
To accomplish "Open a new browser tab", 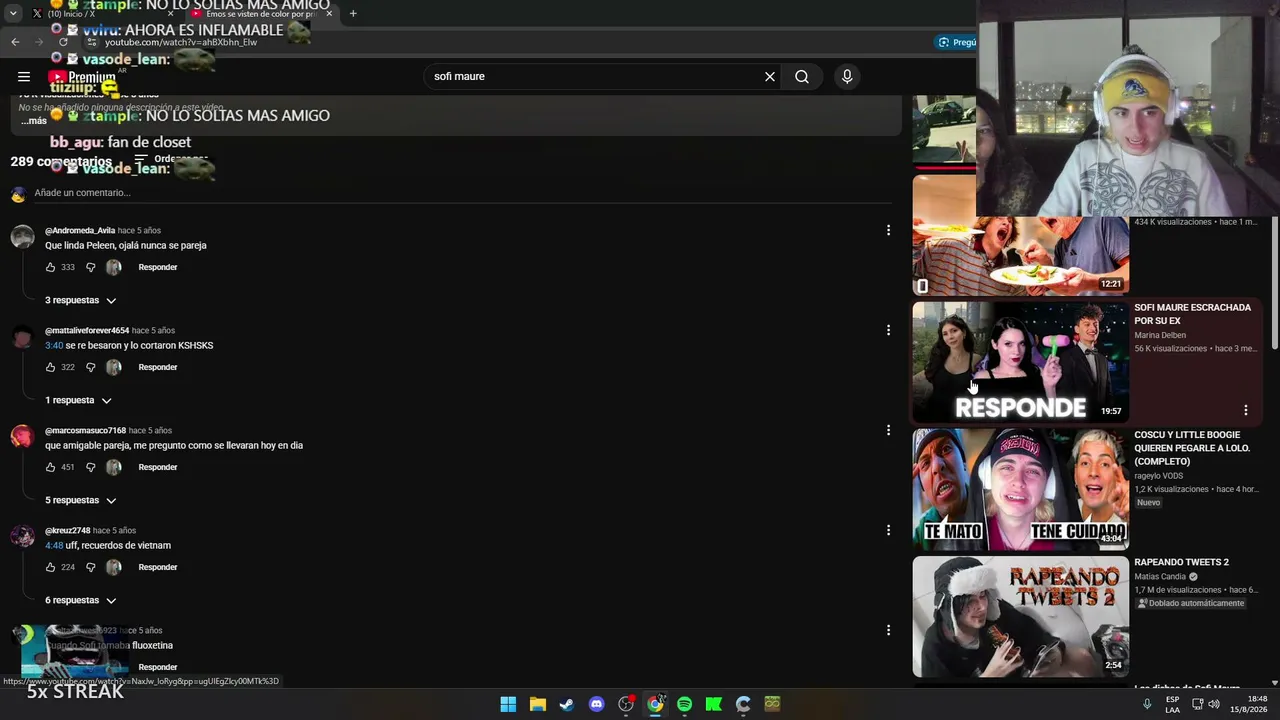I will (x=353, y=14).
